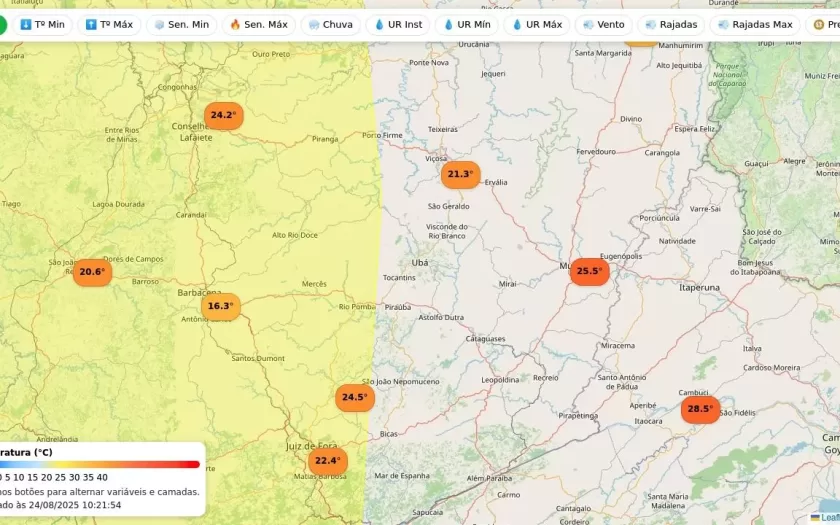This screenshot has width=840, height=525.
Task: Click the 16.3° temperature marker at Barbacena
Action: [x=220, y=306]
